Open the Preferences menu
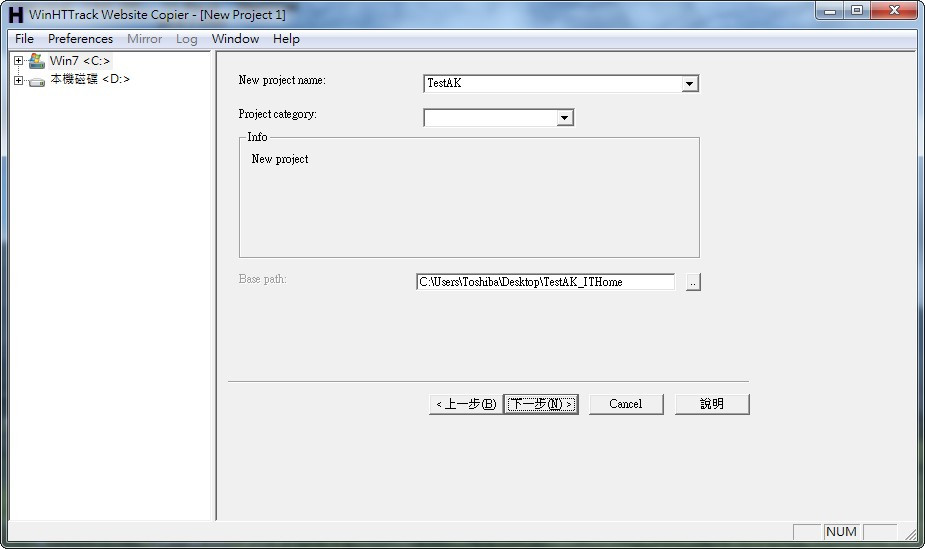Viewport: 925px width, 549px height. click(x=80, y=39)
